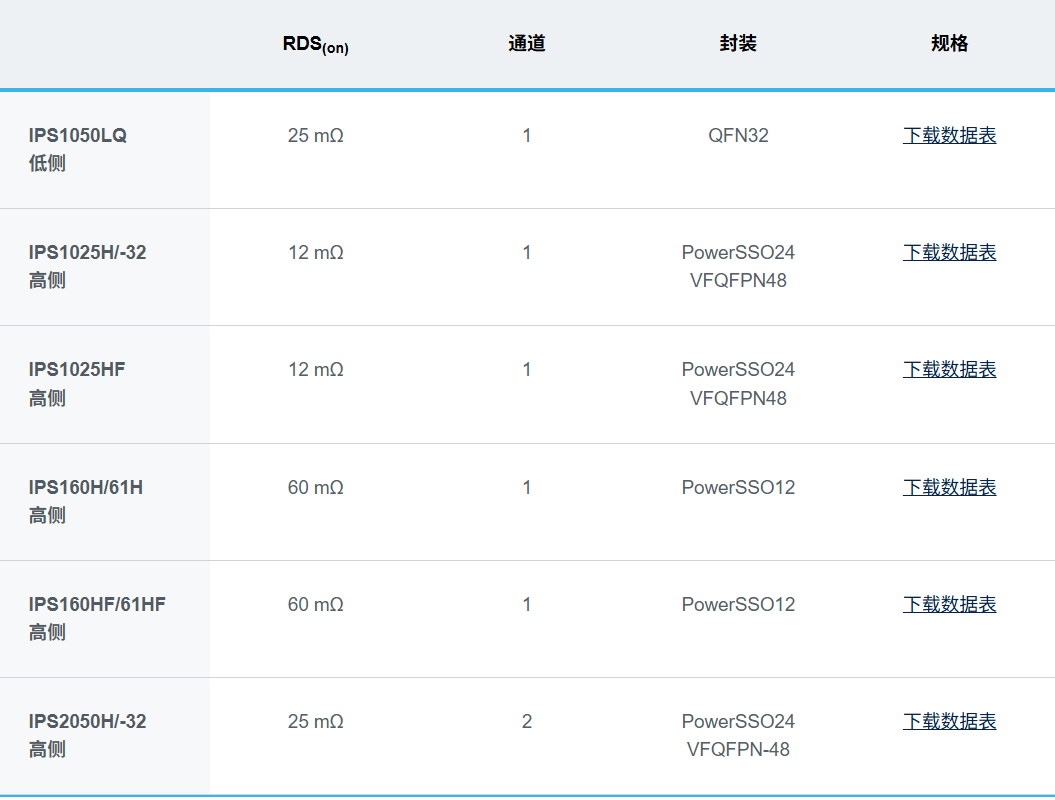
Task: Click the 12 mΩ value for IPS1025H/-32
Action: pyautogui.click(x=316, y=252)
